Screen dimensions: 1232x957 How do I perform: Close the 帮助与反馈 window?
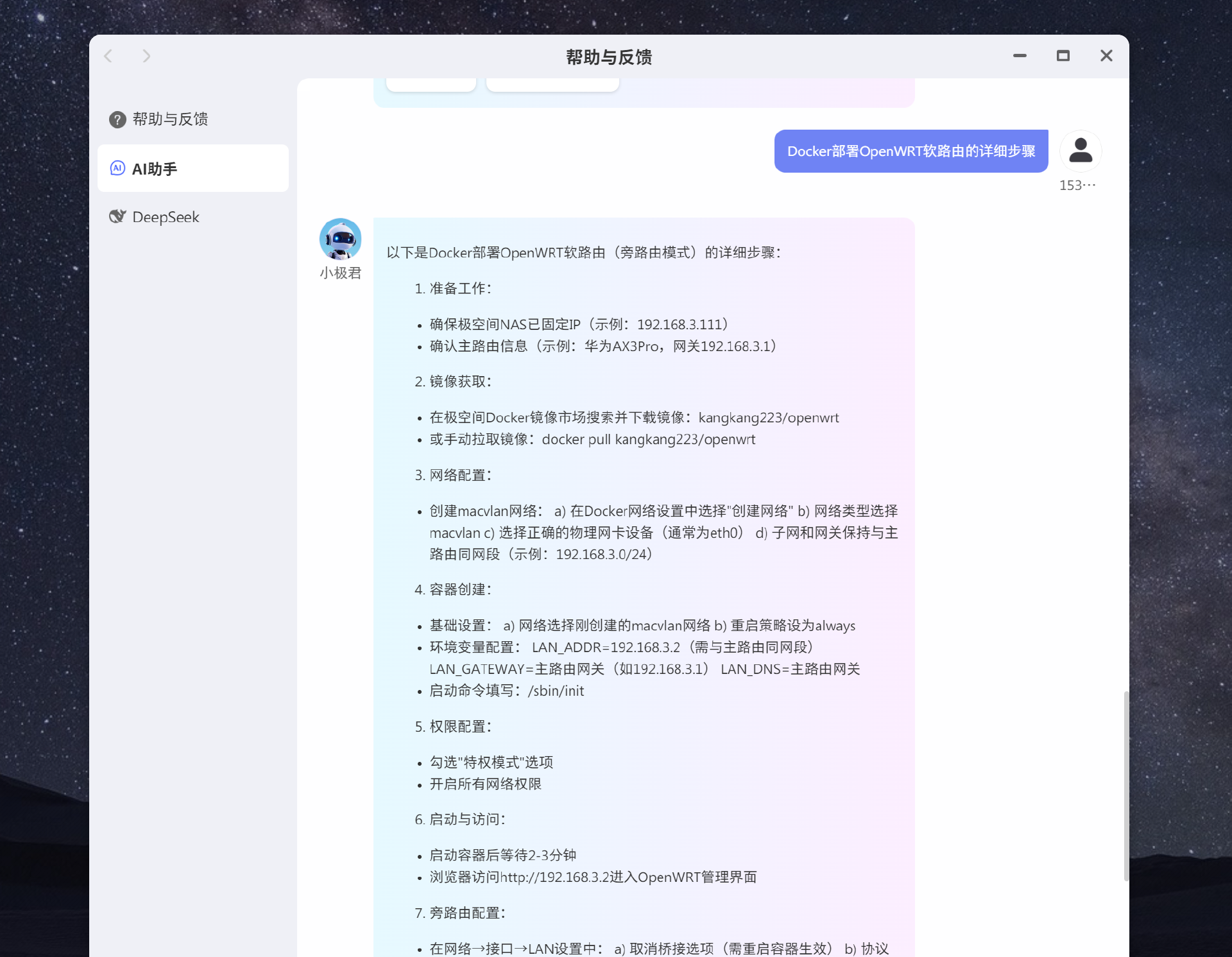pos(1106,56)
